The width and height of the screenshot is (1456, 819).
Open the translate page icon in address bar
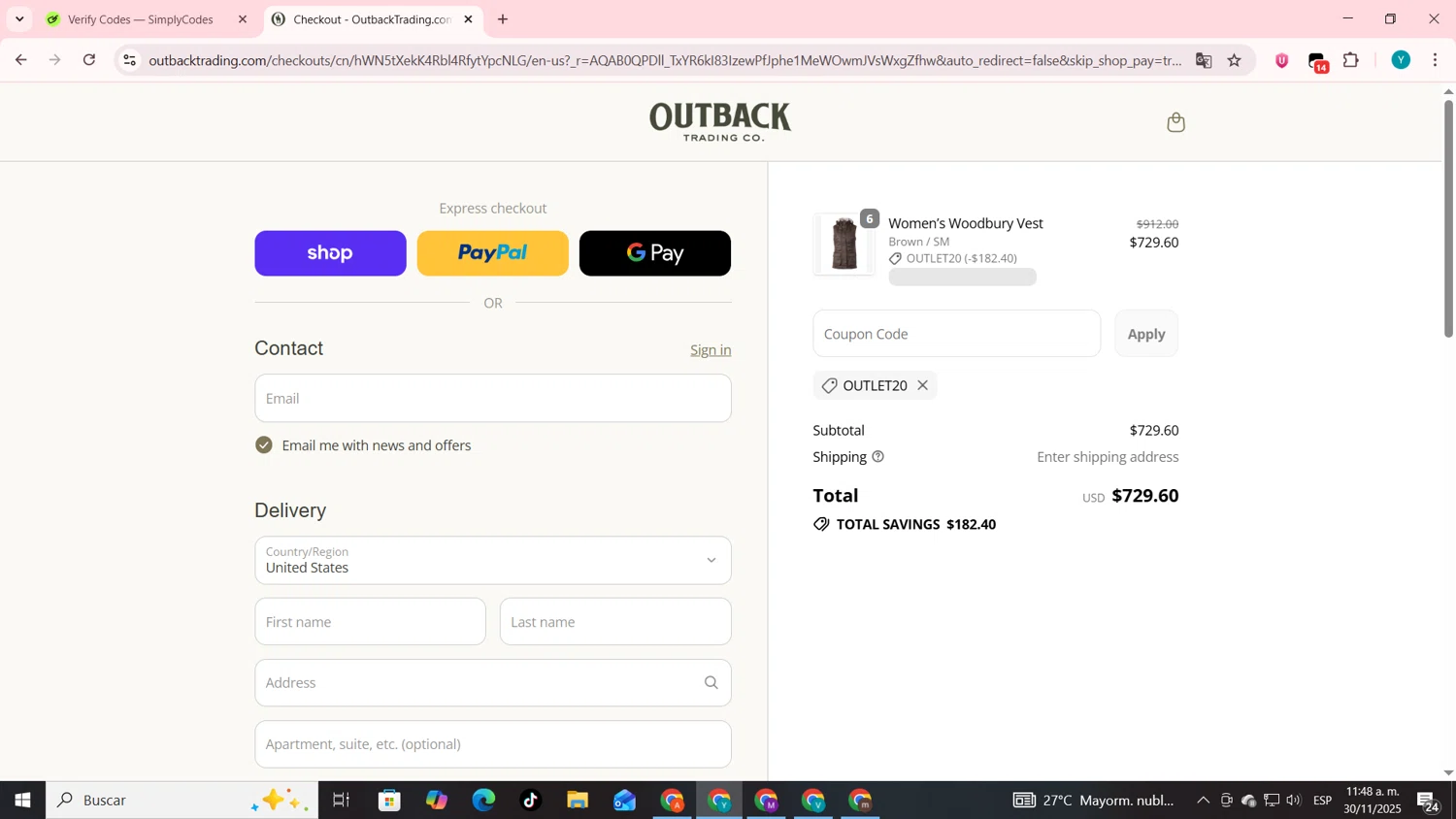(1204, 60)
